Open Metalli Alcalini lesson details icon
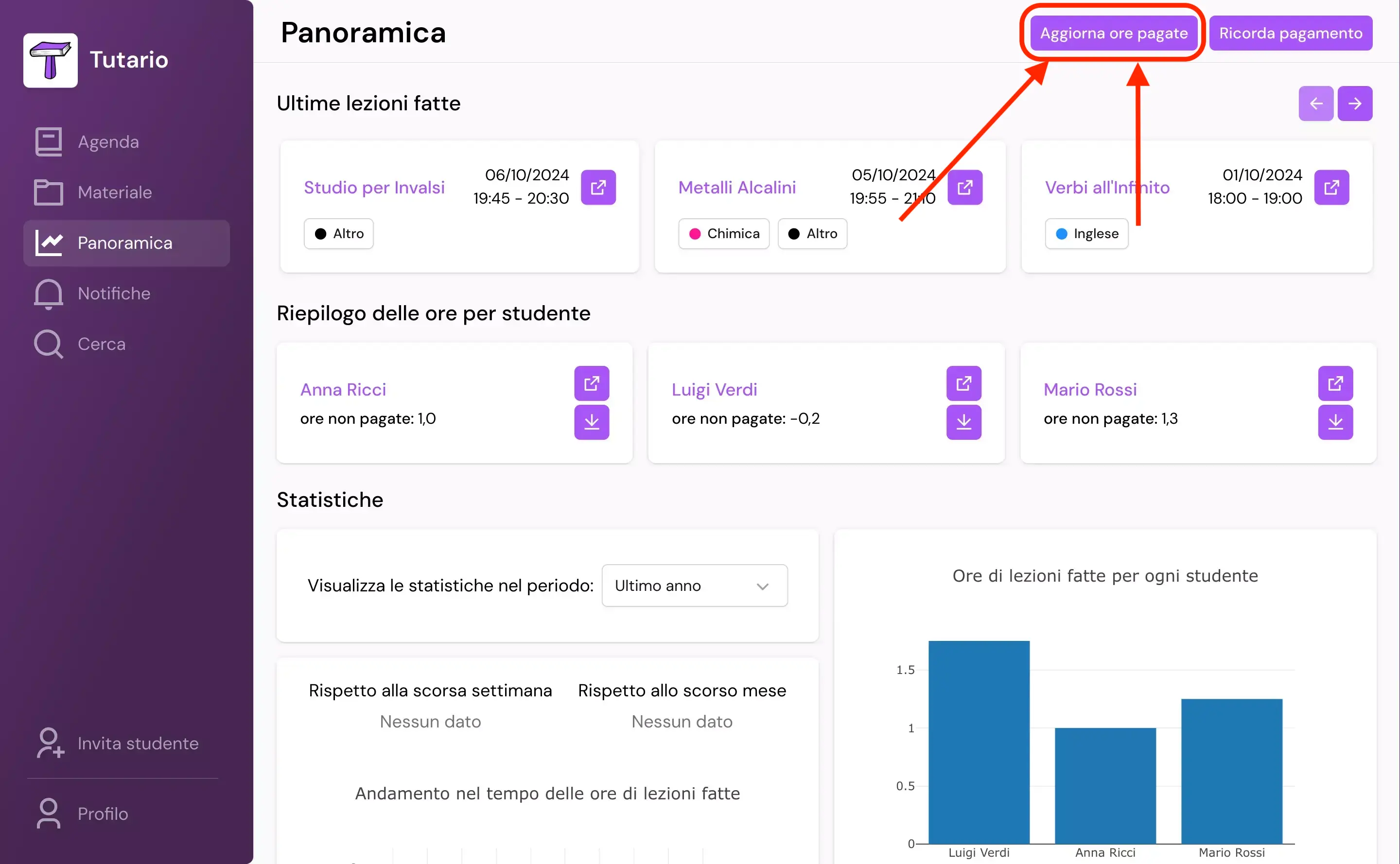This screenshot has width=1400, height=864. (x=964, y=187)
